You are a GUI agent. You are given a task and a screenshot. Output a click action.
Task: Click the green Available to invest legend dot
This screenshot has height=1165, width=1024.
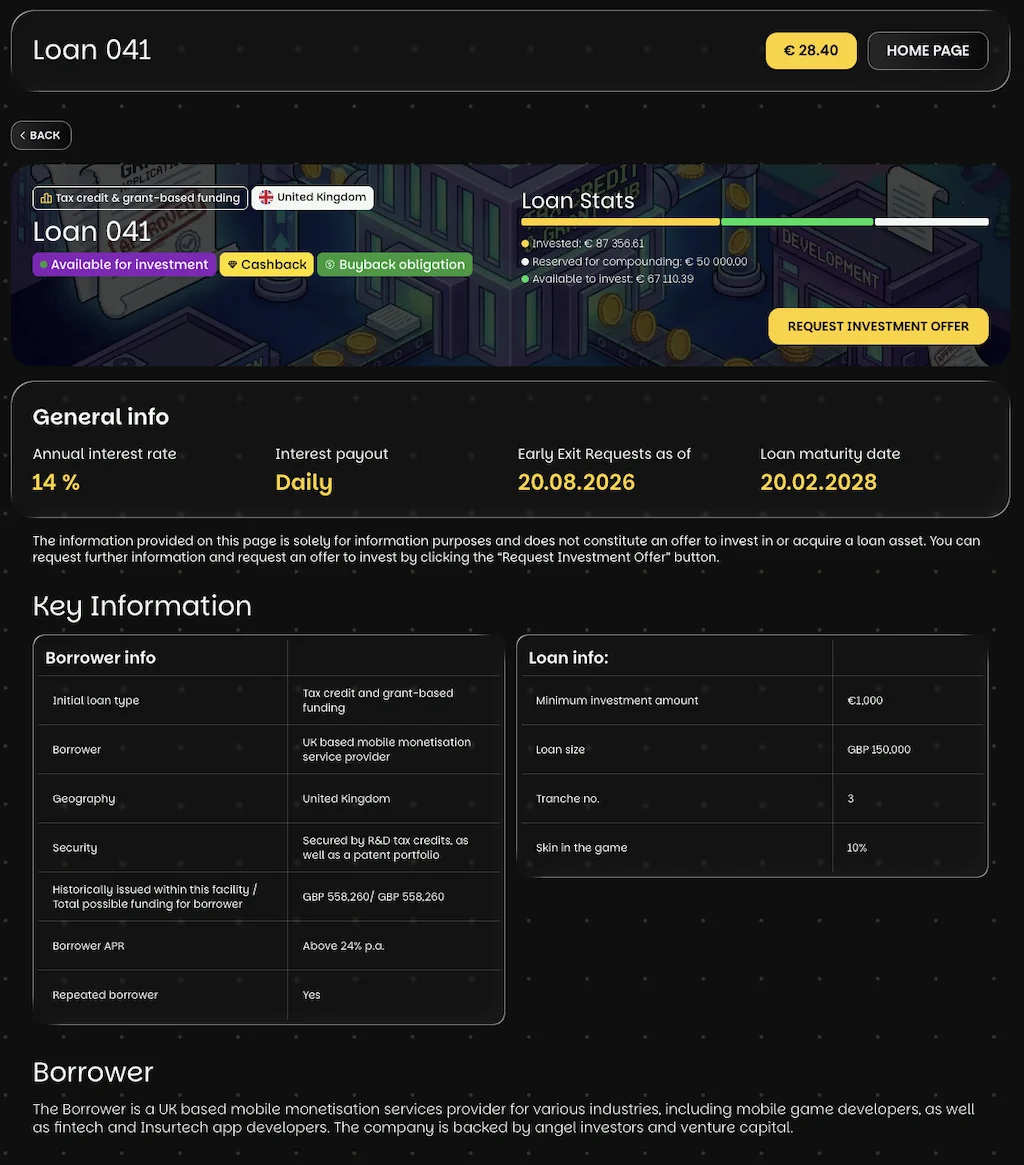[526, 279]
